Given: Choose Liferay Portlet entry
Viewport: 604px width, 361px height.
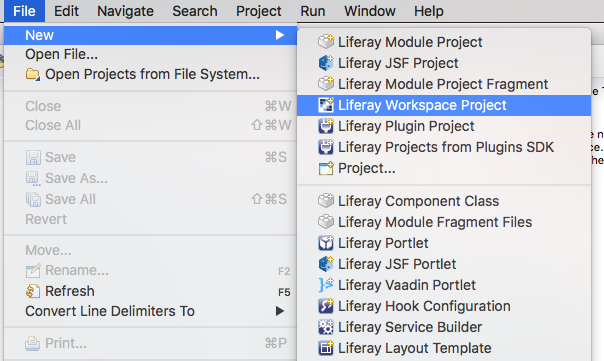Looking at the screenshot, I should pos(444,243).
